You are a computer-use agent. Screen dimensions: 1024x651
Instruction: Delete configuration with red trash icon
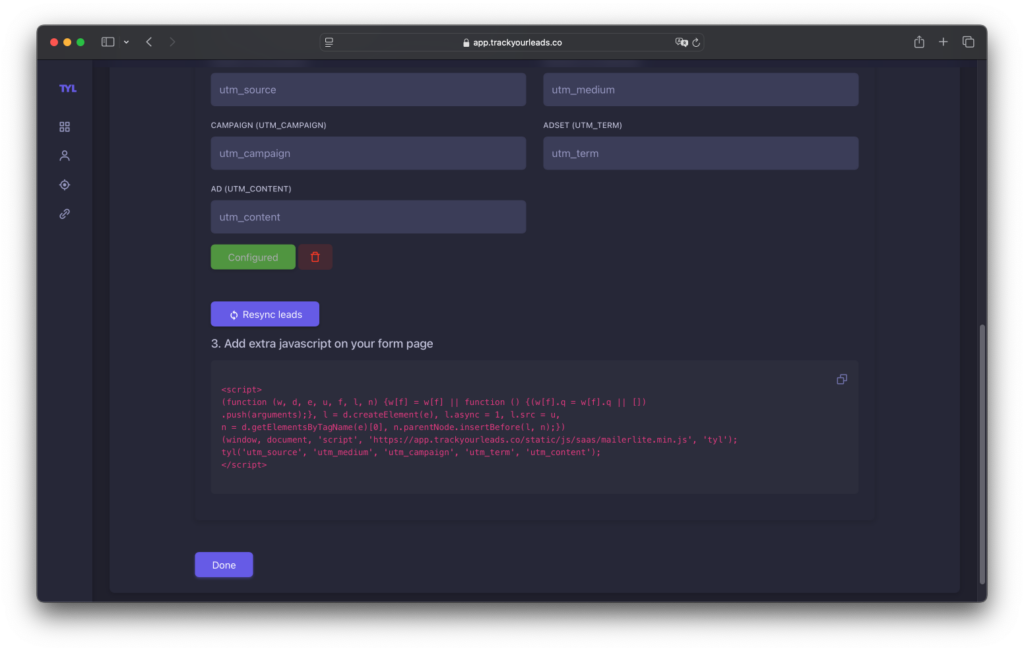click(315, 257)
